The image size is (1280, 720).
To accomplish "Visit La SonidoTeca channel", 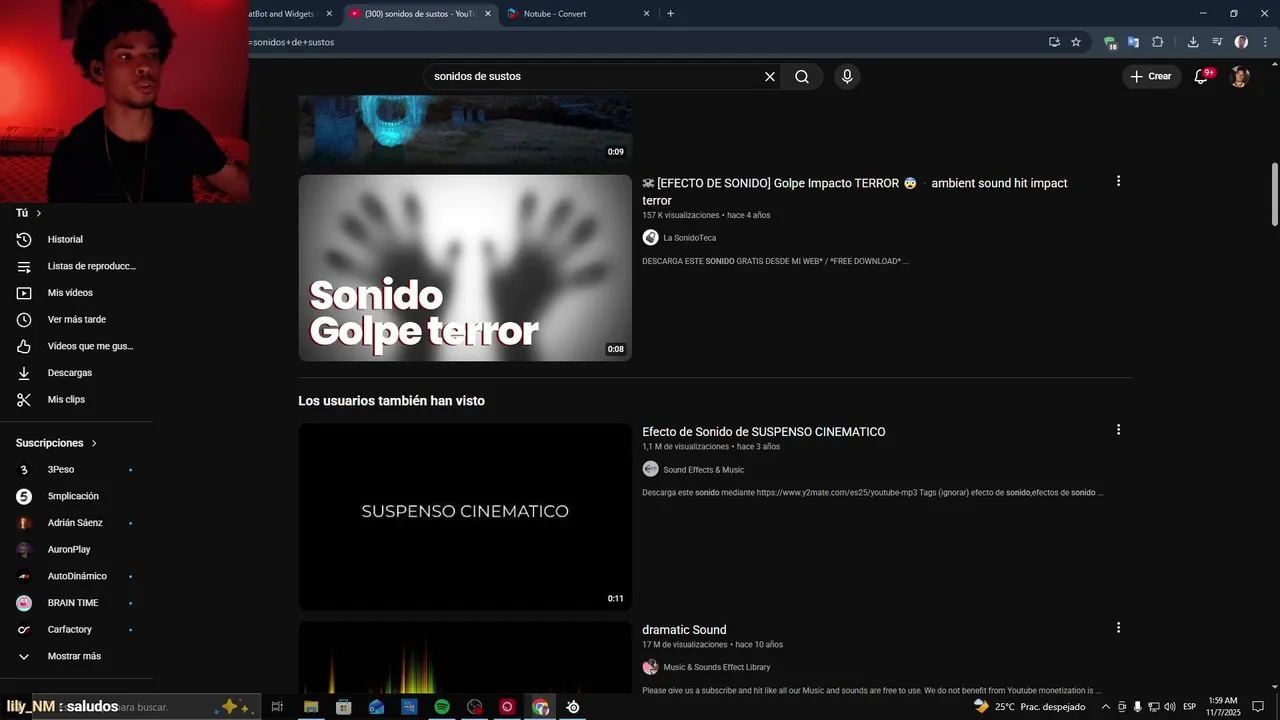I will (x=690, y=238).
